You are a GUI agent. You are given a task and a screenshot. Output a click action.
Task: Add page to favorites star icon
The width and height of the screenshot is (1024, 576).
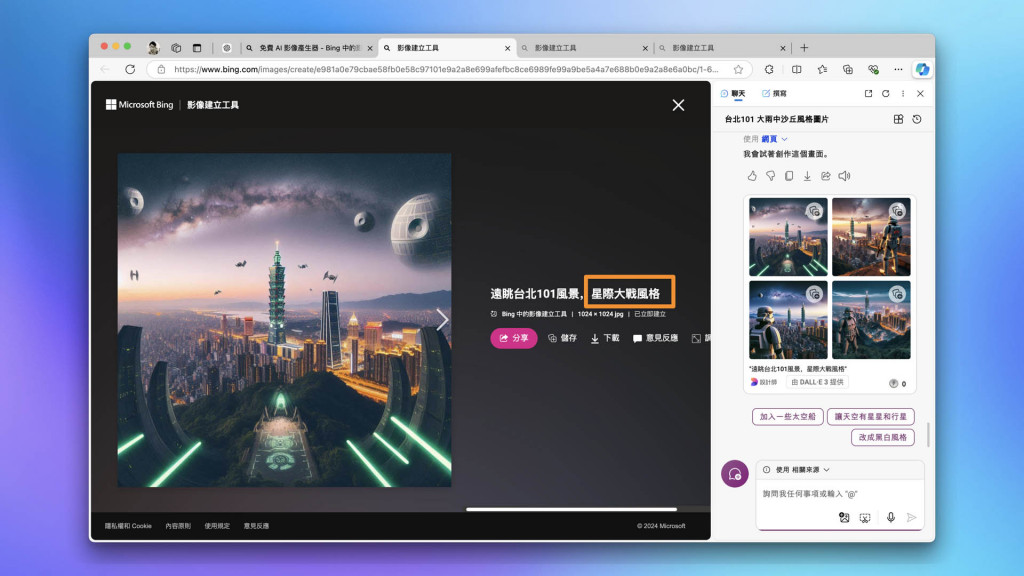pyautogui.click(x=738, y=69)
